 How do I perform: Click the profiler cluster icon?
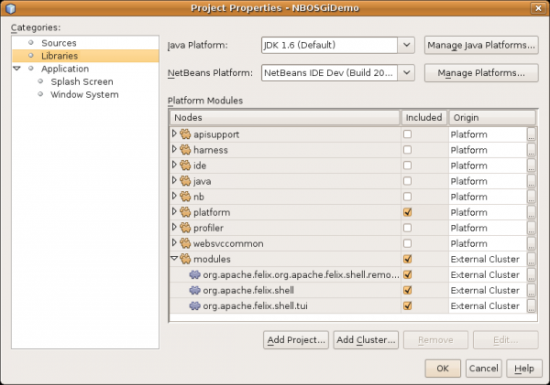point(185,228)
